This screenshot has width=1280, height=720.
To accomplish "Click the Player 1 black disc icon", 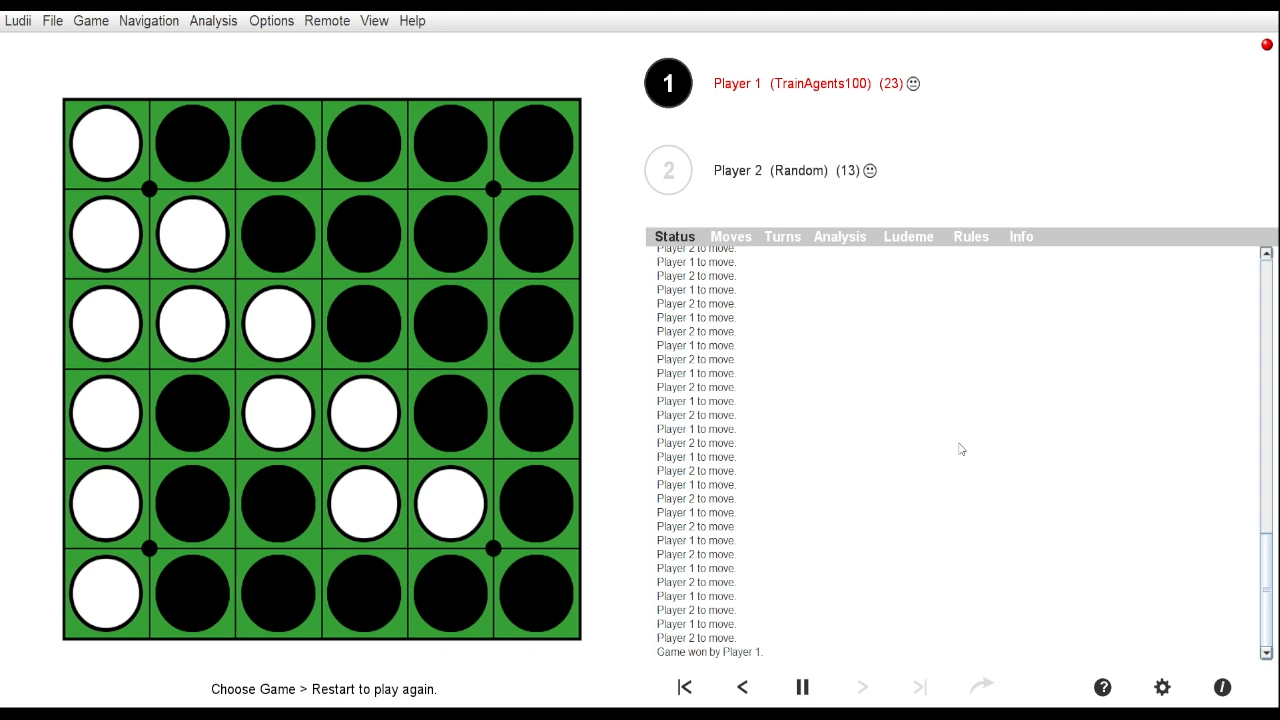I will pos(668,83).
